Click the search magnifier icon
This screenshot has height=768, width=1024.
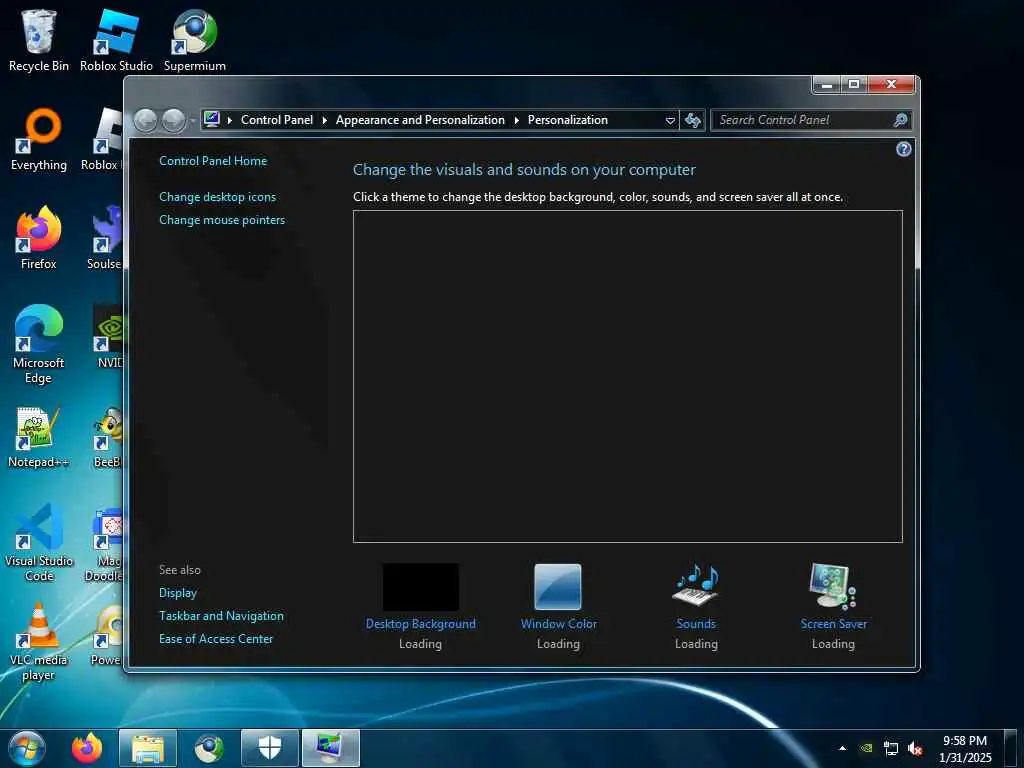click(900, 120)
